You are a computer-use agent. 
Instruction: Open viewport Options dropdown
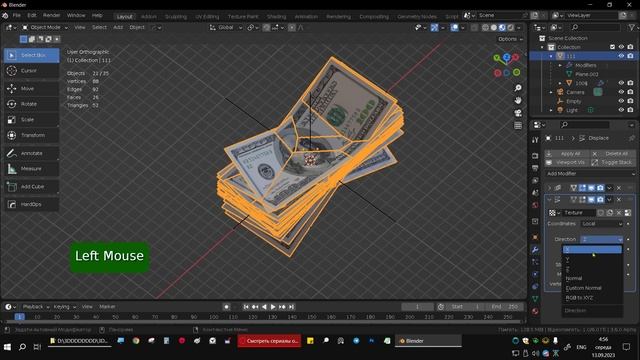coord(510,39)
